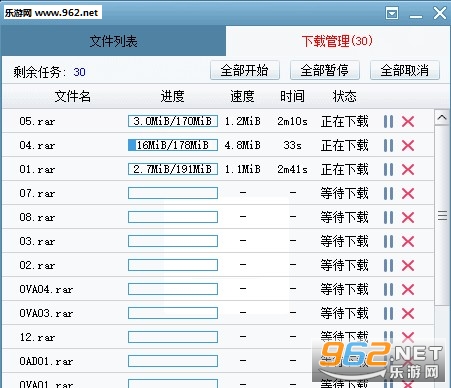Remove 07.rar from the queue
Screen dimensions: 451x388
[408, 193]
